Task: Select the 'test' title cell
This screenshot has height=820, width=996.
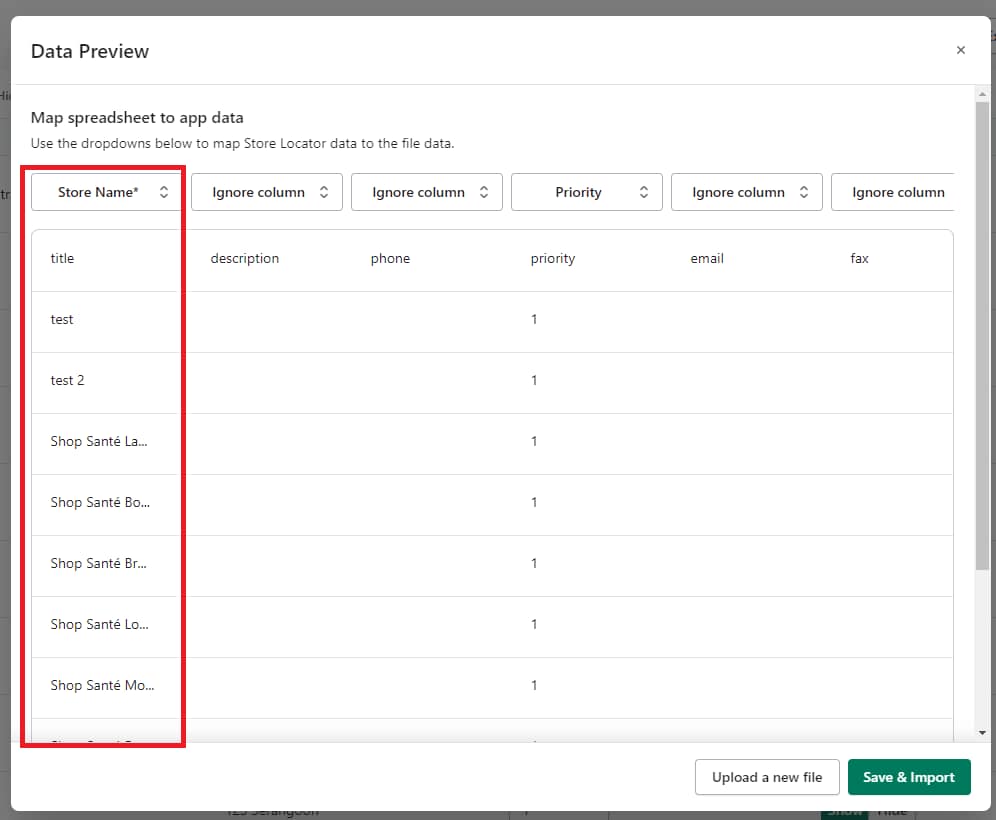Action: click(62, 319)
